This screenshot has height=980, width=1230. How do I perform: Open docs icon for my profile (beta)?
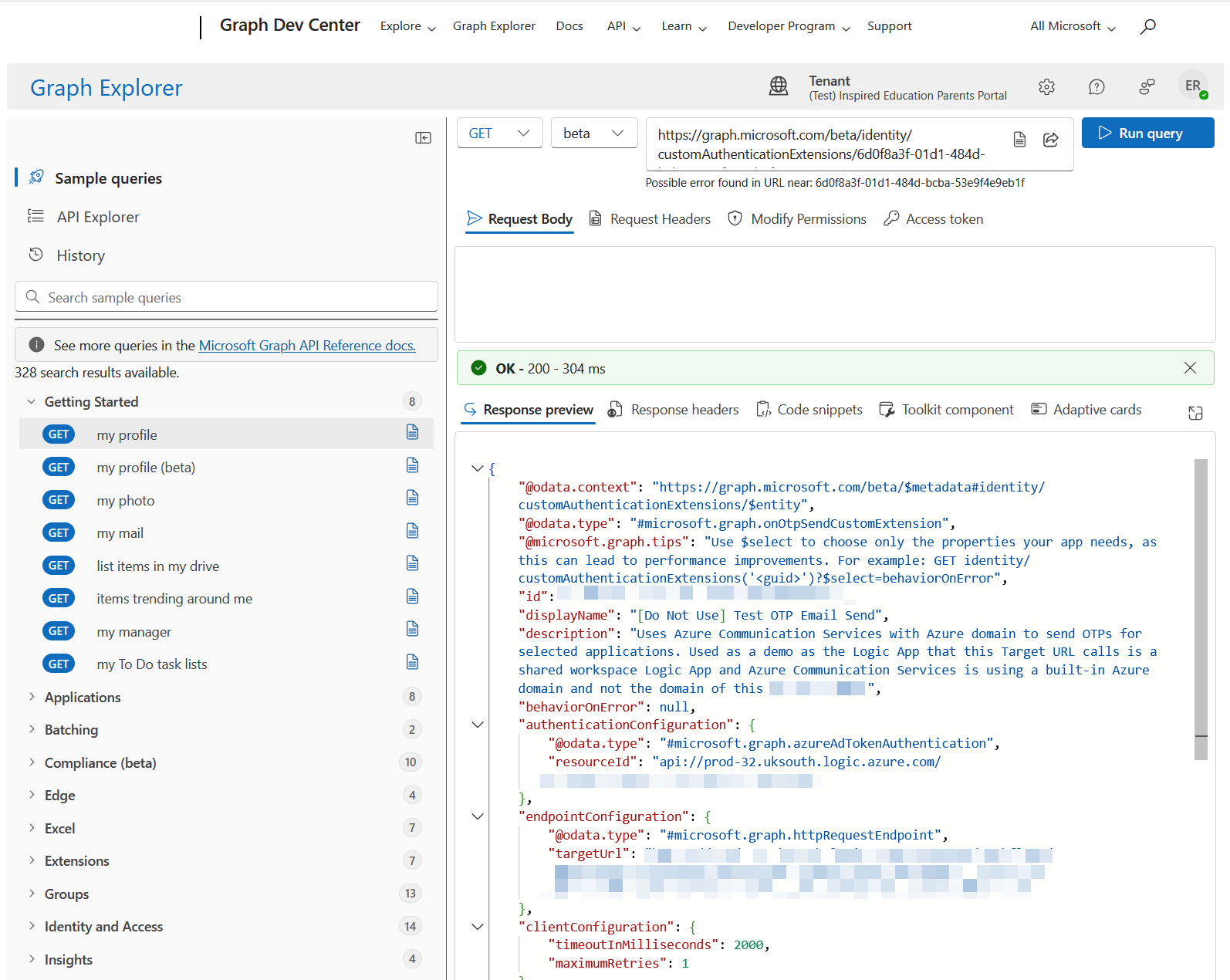point(413,465)
